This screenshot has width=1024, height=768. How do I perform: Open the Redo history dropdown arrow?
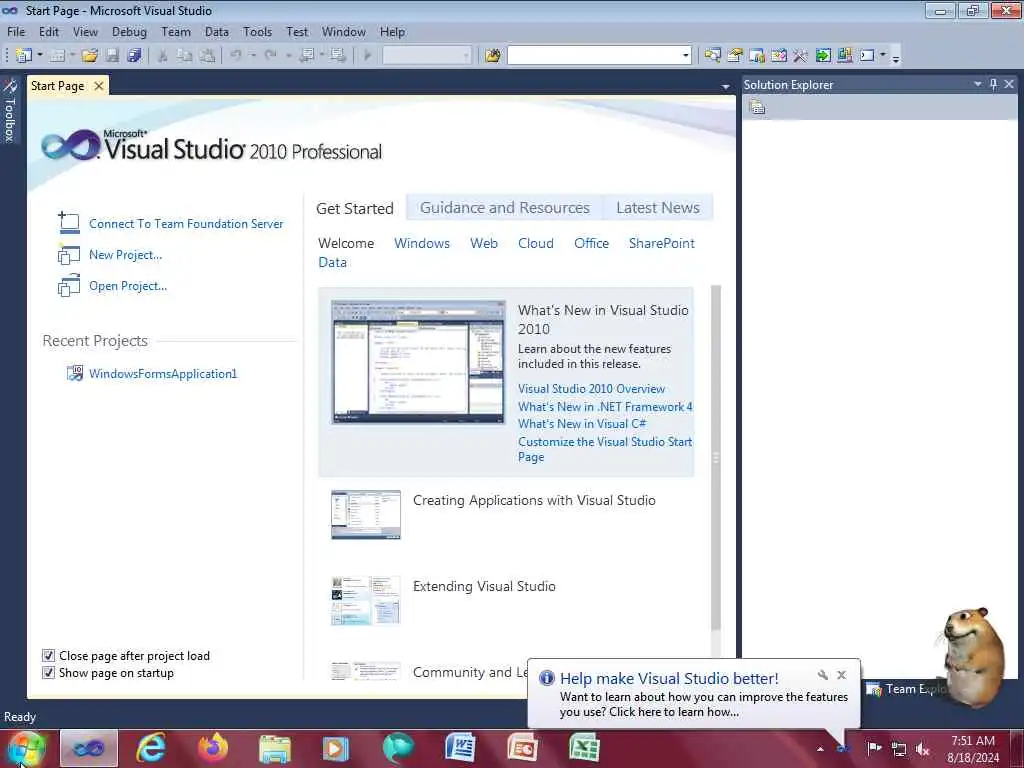[x=288, y=56]
